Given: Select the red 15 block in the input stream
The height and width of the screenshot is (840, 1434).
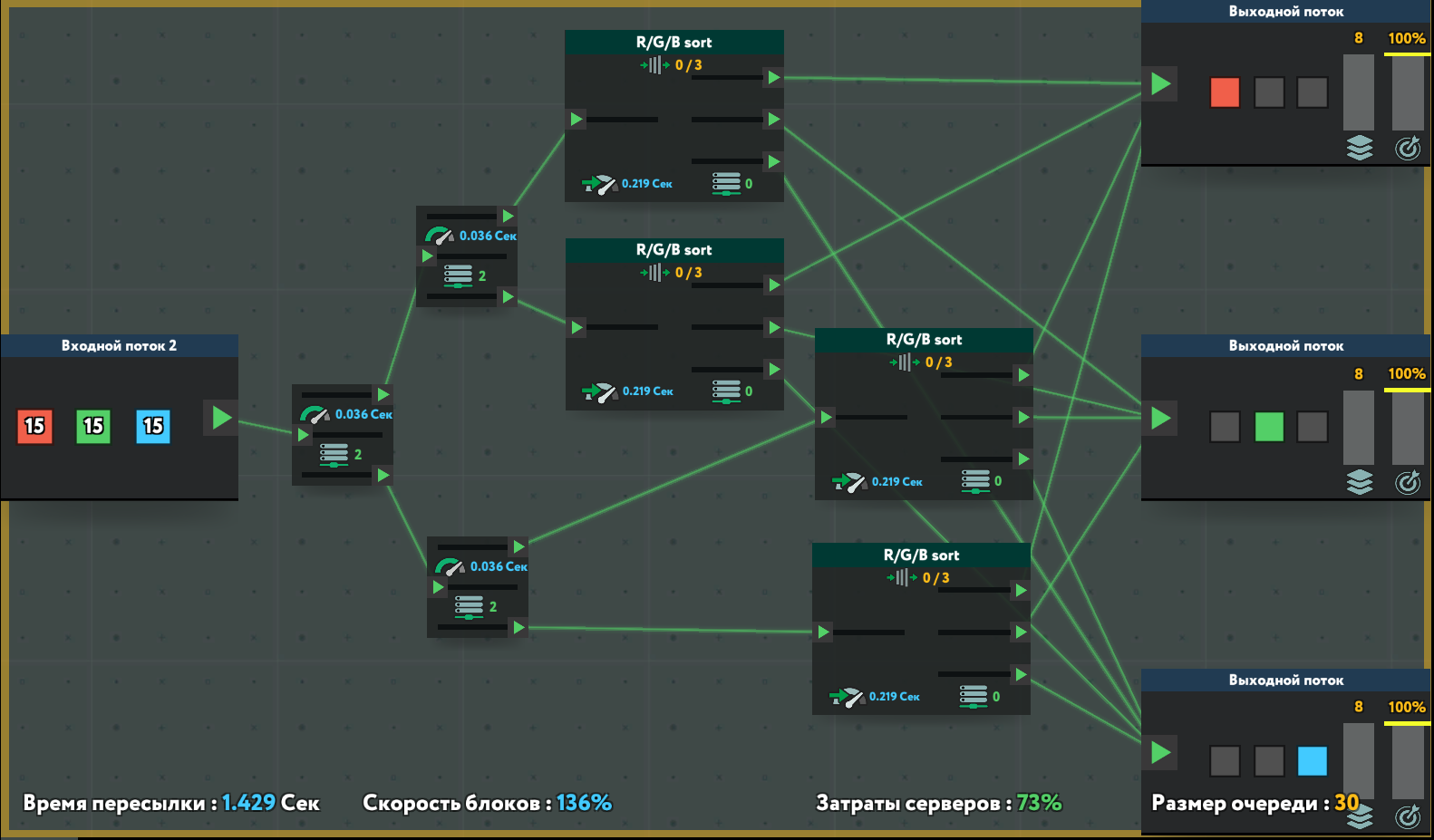Looking at the screenshot, I should tap(35, 426).
